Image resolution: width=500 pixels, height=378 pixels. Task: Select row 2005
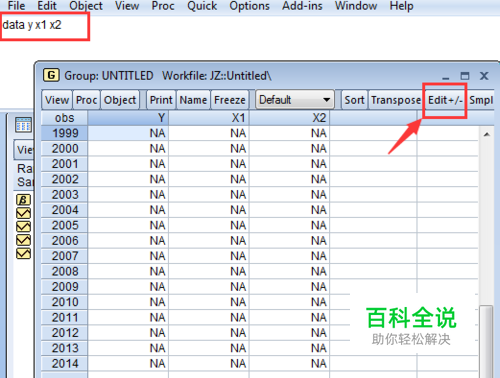click(x=64, y=225)
